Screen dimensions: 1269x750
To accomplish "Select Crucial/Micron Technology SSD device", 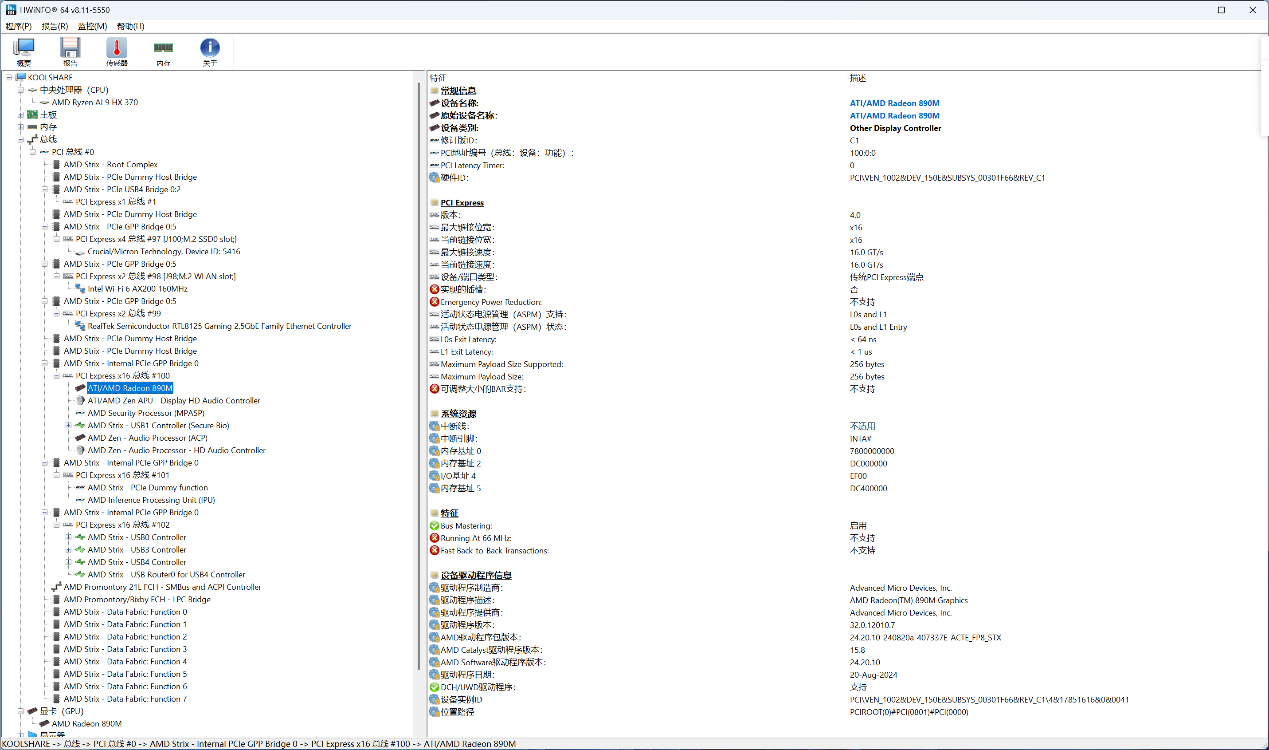I will point(163,252).
